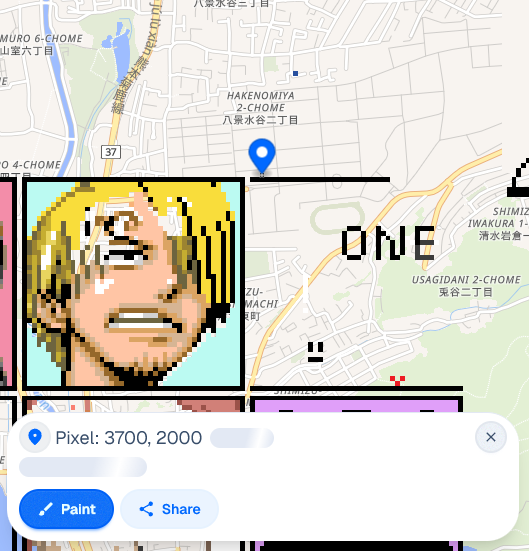The image size is (529, 551).
Task: Close the pixel info panel
Action: 491,437
